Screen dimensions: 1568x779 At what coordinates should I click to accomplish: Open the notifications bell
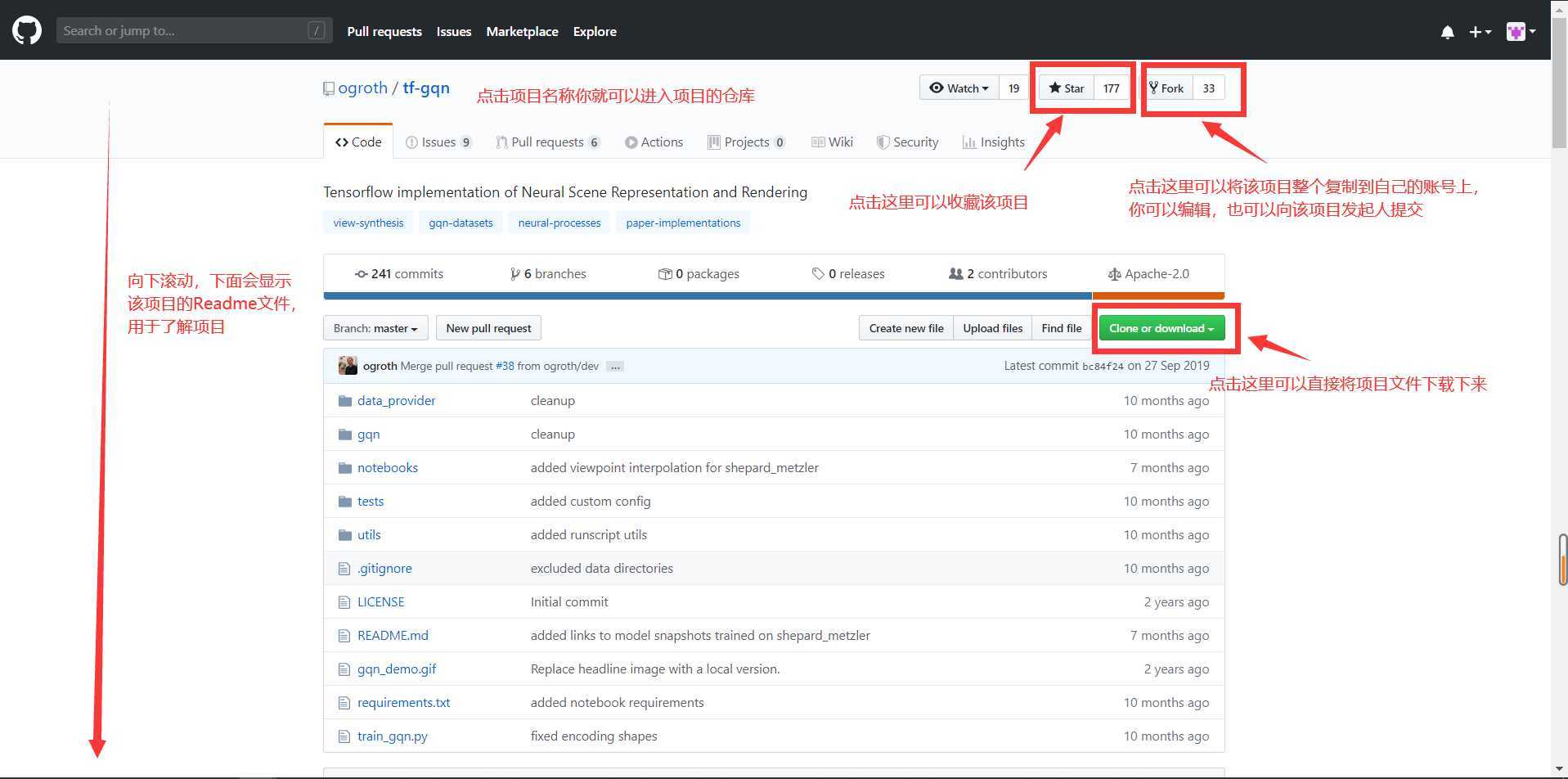click(x=1447, y=32)
